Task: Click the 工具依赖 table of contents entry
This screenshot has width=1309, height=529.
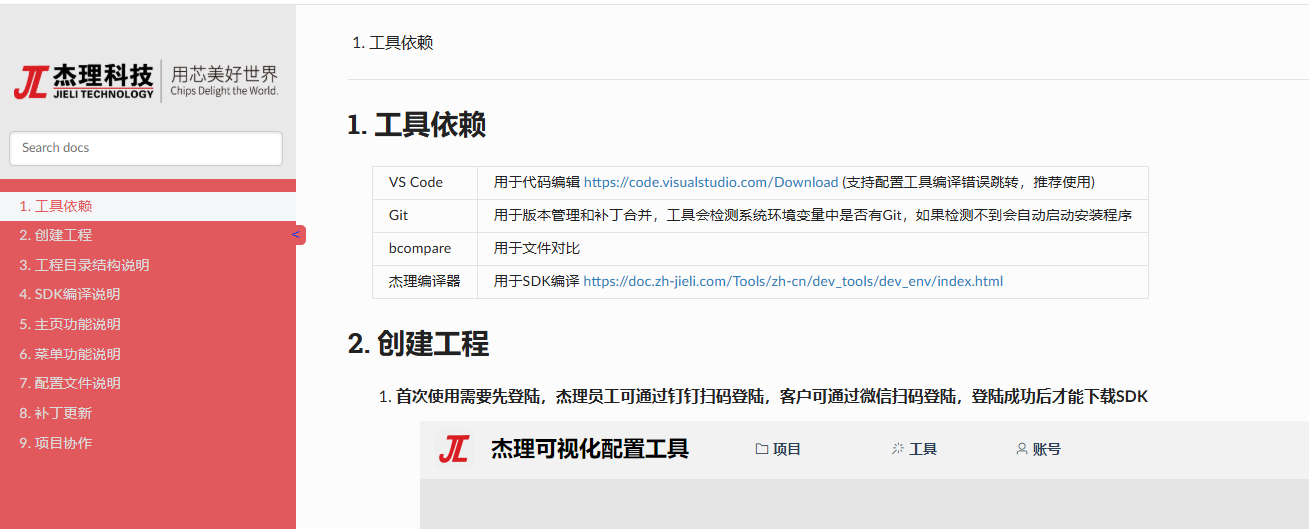Action: [401, 43]
